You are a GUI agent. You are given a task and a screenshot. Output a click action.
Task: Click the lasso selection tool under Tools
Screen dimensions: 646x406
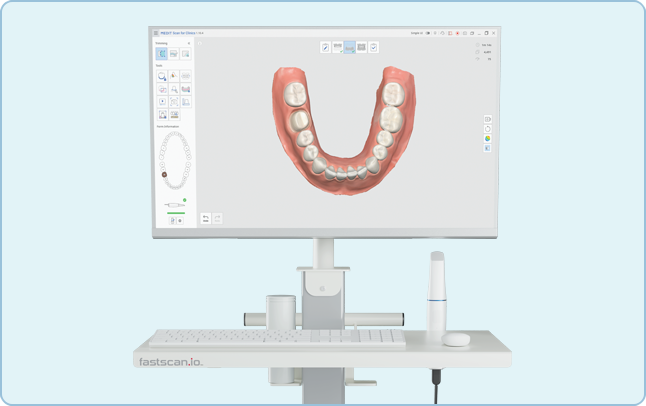[x=161, y=76]
